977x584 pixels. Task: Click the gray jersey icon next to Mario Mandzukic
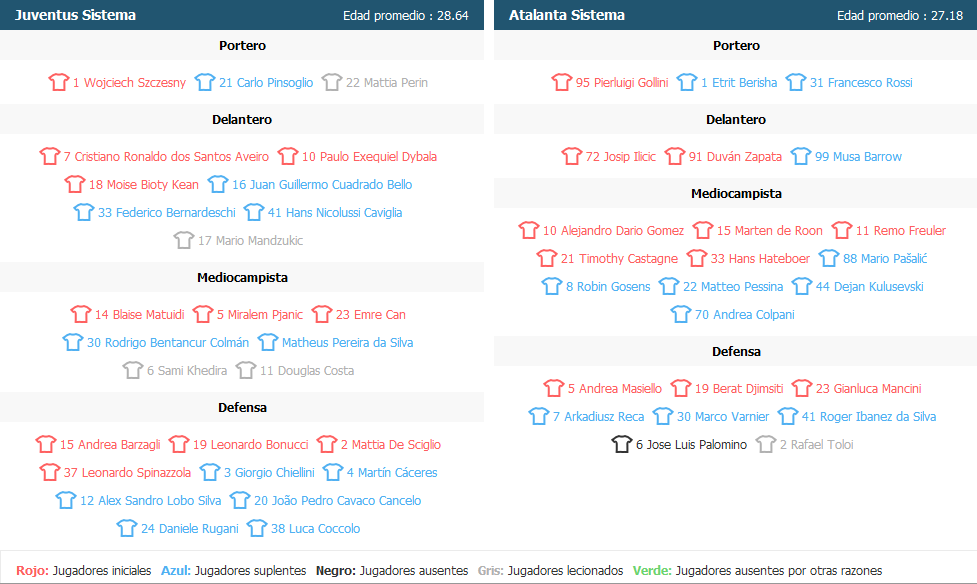[x=184, y=240]
